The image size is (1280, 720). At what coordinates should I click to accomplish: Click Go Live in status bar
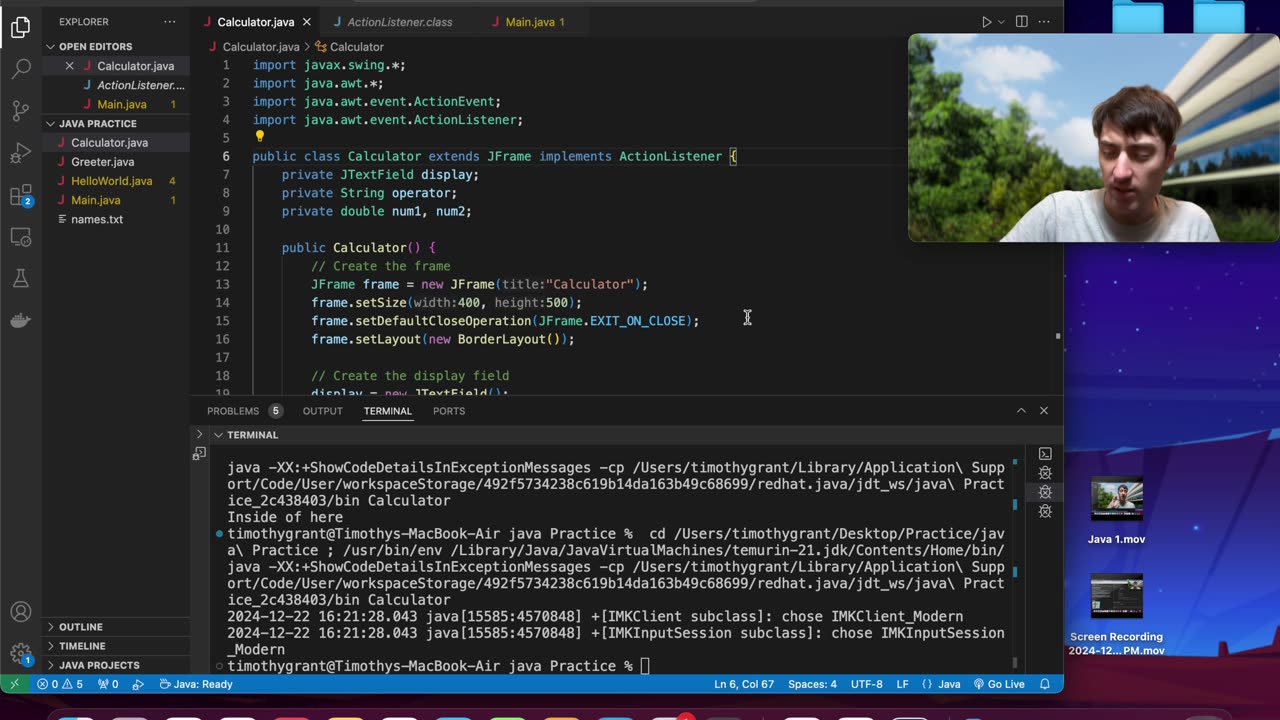click(998, 684)
